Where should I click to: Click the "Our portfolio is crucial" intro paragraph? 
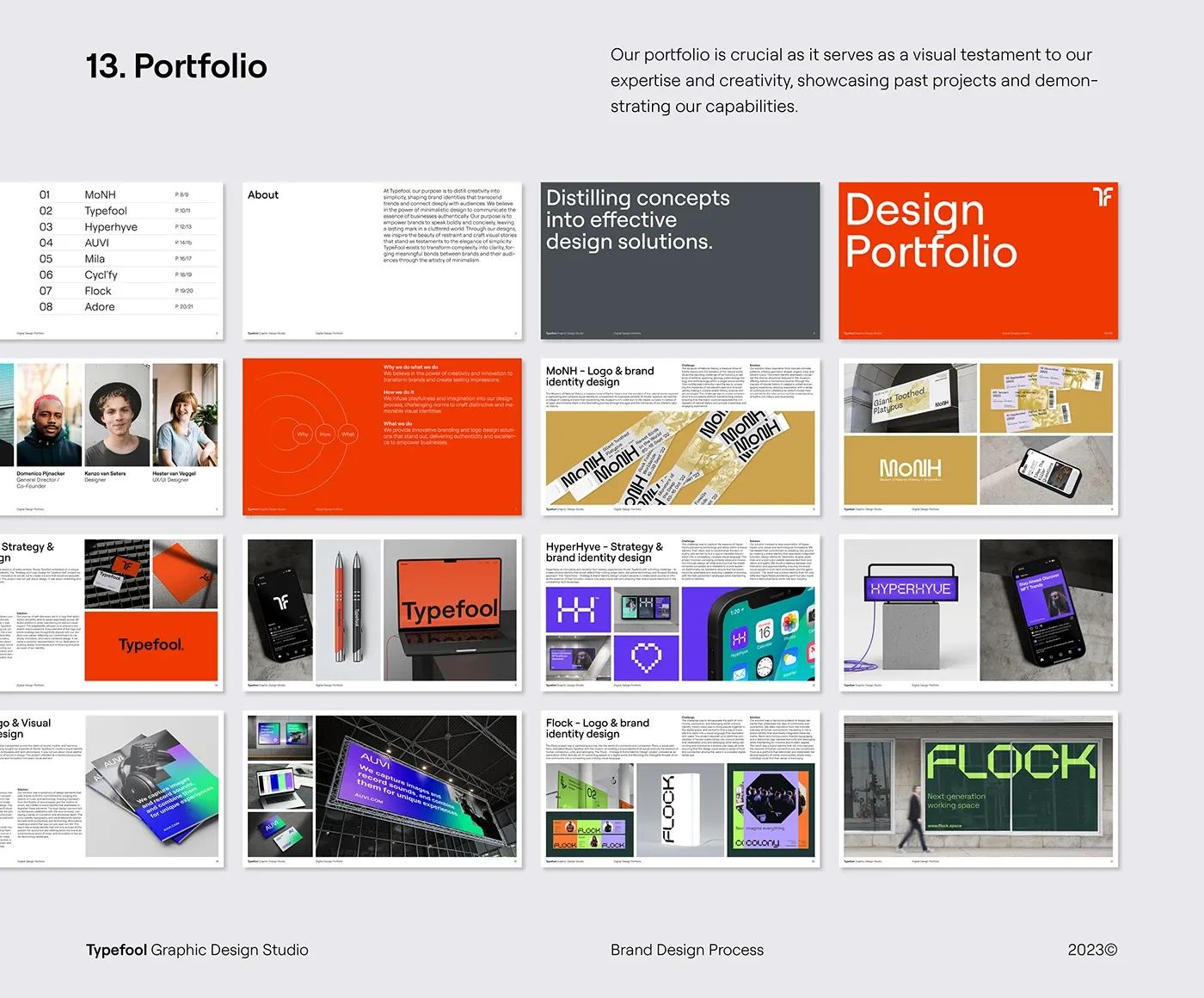854,81
